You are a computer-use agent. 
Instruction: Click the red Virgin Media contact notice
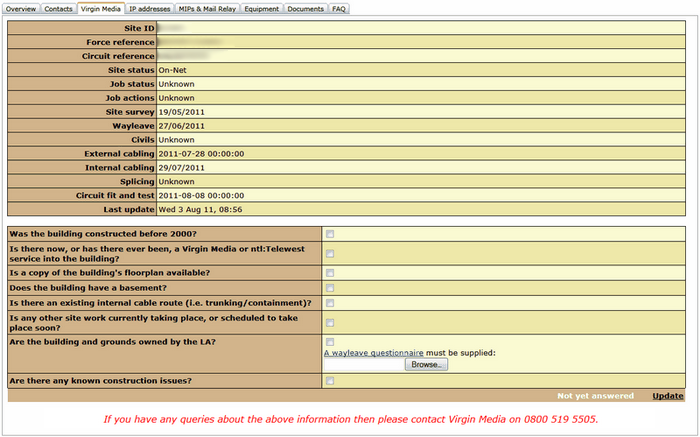pyautogui.click(x=351, y=420)
